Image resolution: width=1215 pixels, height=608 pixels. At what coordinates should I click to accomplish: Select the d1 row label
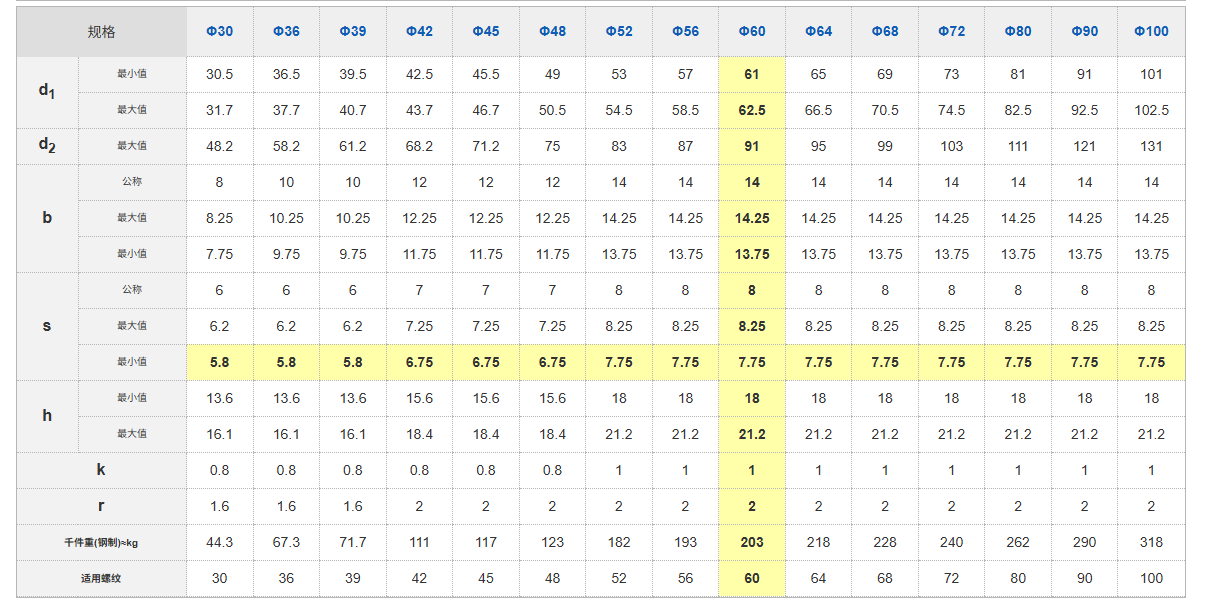point(47,92)
